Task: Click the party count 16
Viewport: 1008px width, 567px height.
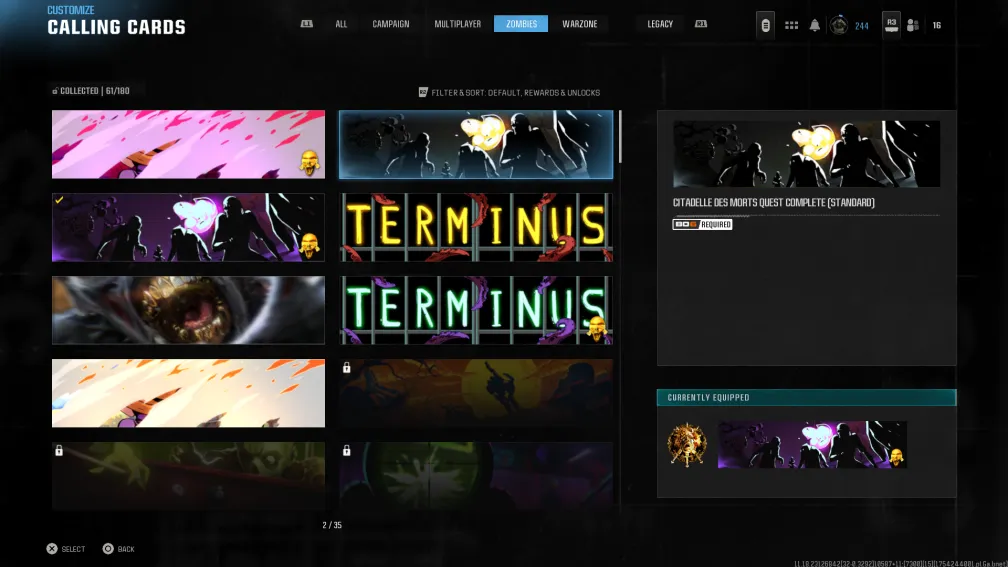Action: pyautogui.click(x=937, y=25)
